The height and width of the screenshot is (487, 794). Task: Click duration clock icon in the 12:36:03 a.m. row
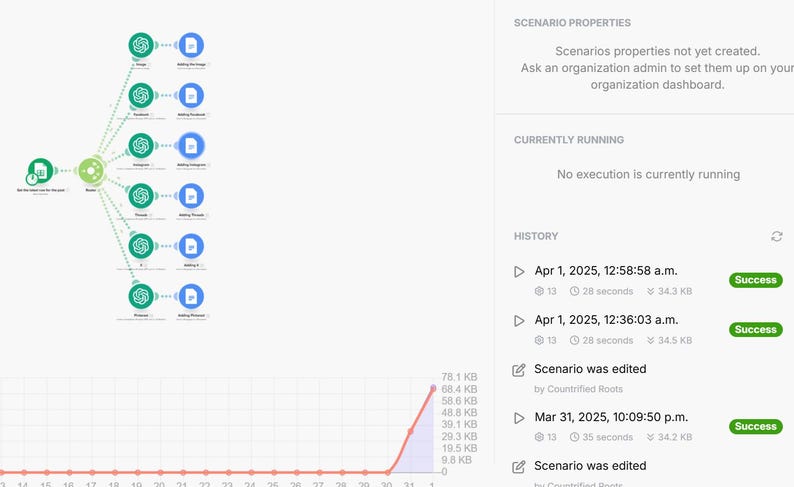coord(574,340)
